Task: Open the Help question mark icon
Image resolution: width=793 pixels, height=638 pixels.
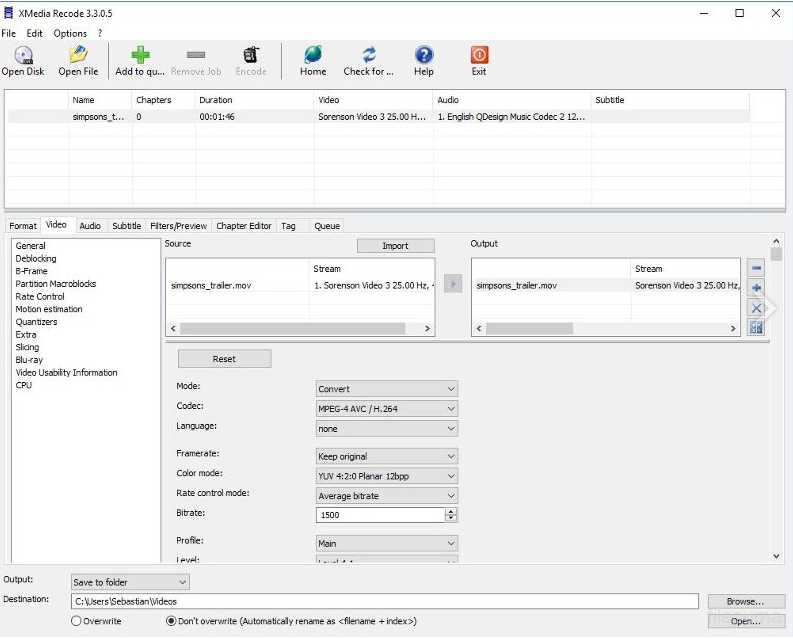Action: (x=424, y=55)
